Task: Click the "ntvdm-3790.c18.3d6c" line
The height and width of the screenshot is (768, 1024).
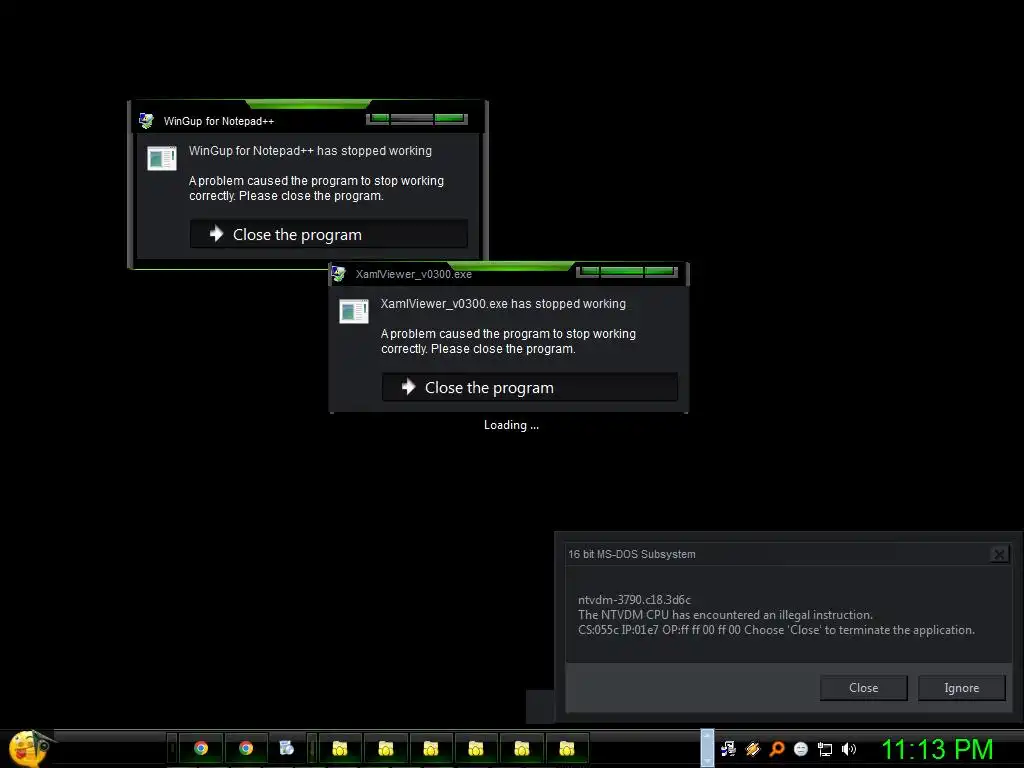Action: point(634,600)
